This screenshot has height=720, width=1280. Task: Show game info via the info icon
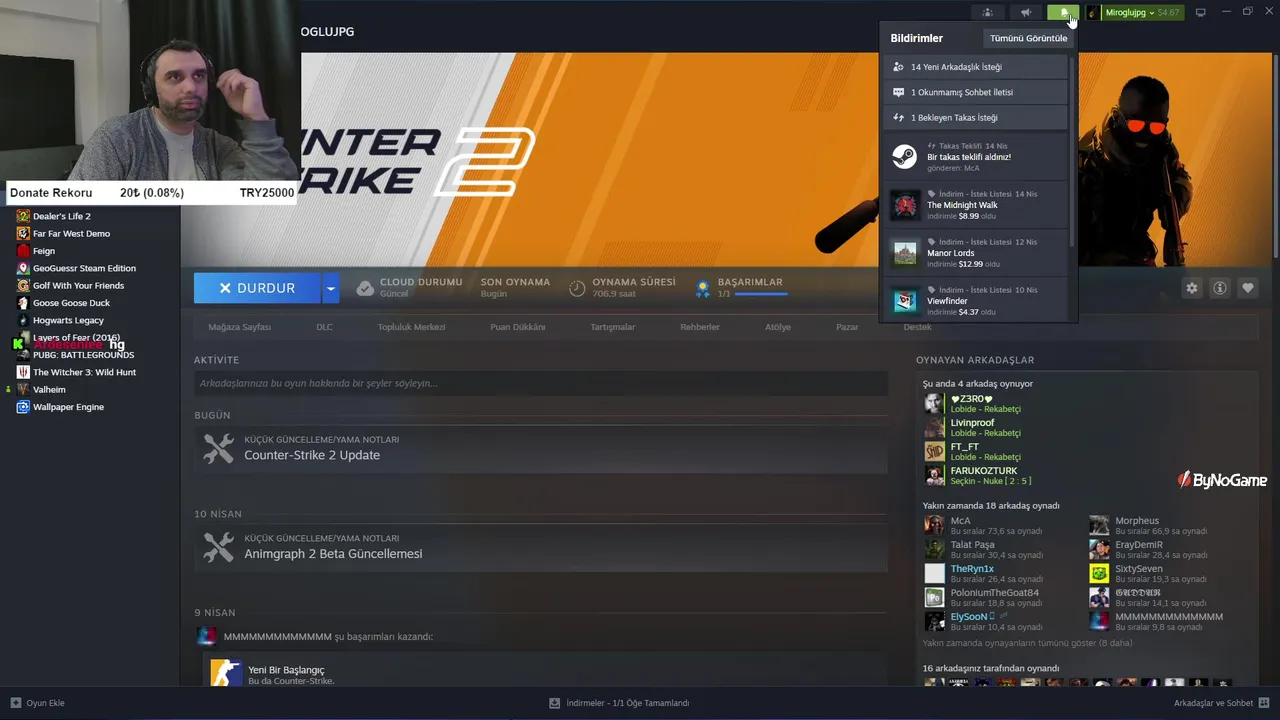1220,288
